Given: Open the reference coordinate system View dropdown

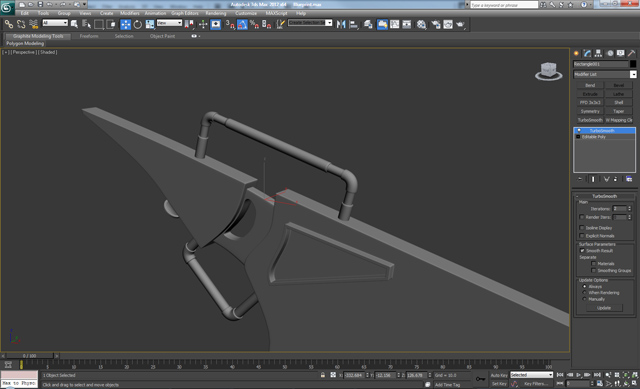Looking at the screenshot, I should 169,23.
